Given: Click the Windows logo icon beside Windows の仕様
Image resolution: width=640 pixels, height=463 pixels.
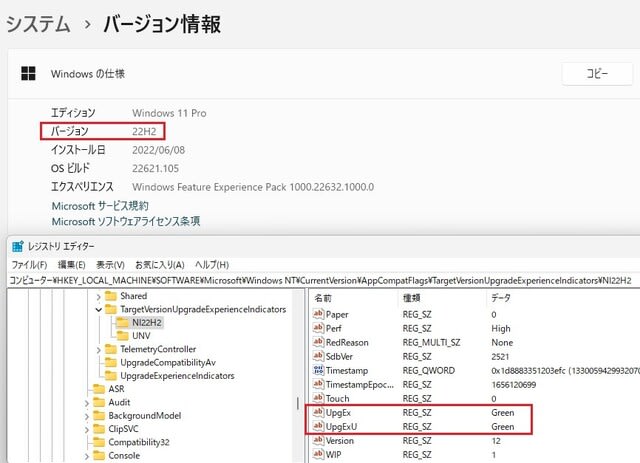Looking at the screenshot, I should (28, 73).
